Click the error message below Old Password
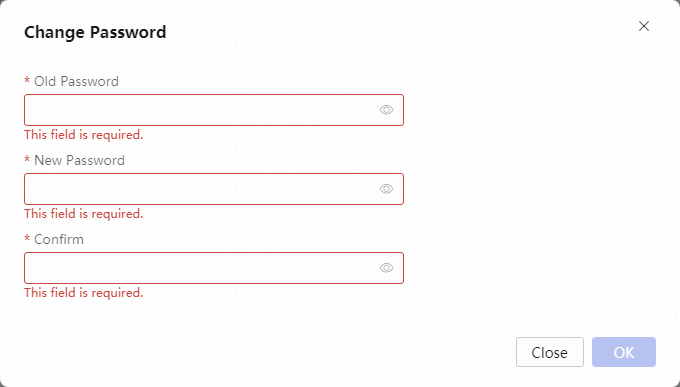The width and height of the screenshot is (680, 387). tap(84, 134)
